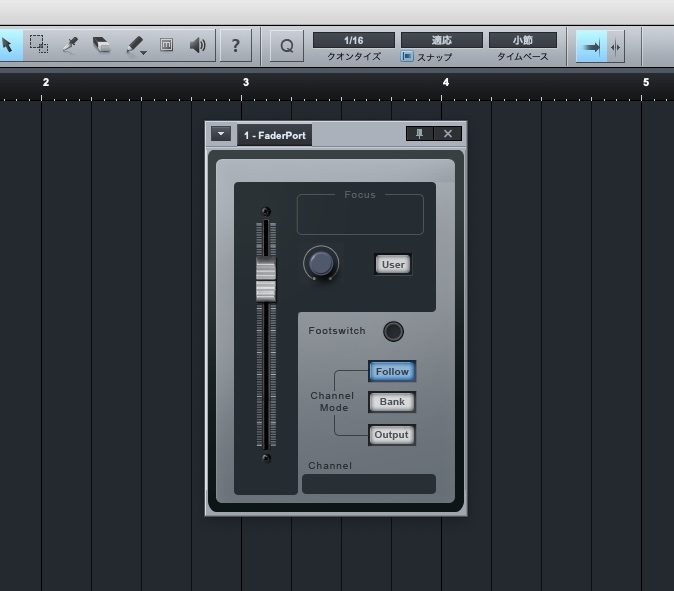Select the Mute tool
Viewport: 674px width, 591px height.
point(167,45)
